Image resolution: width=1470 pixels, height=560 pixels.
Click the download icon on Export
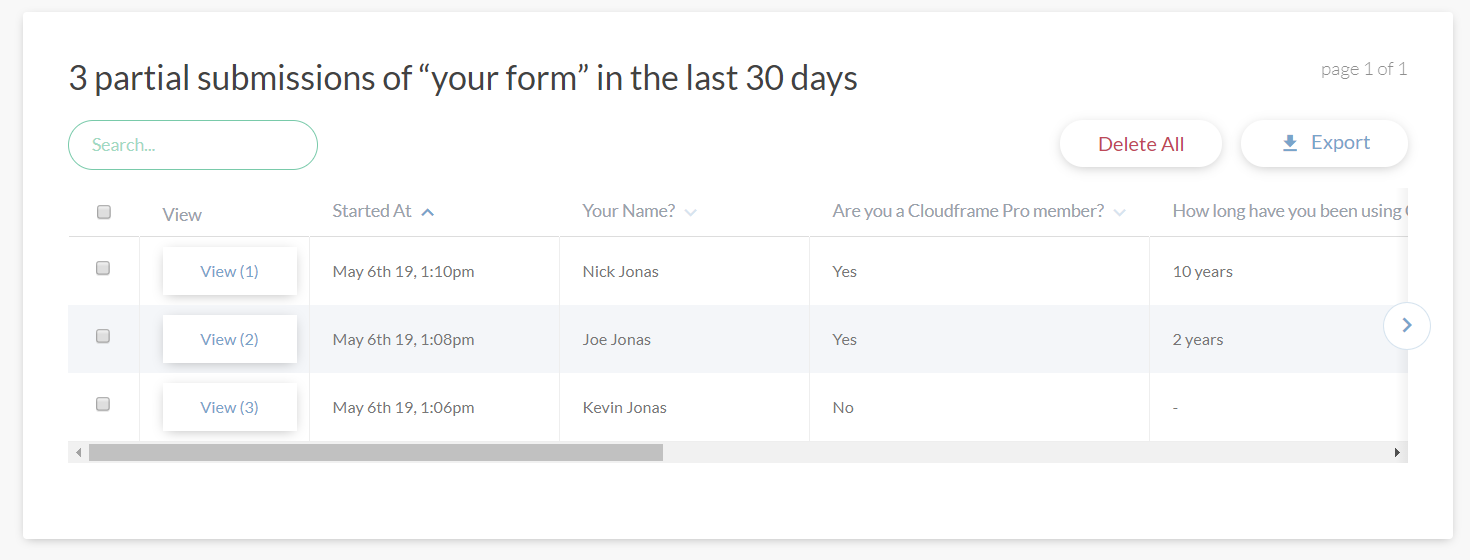(x=1290, y=144)
